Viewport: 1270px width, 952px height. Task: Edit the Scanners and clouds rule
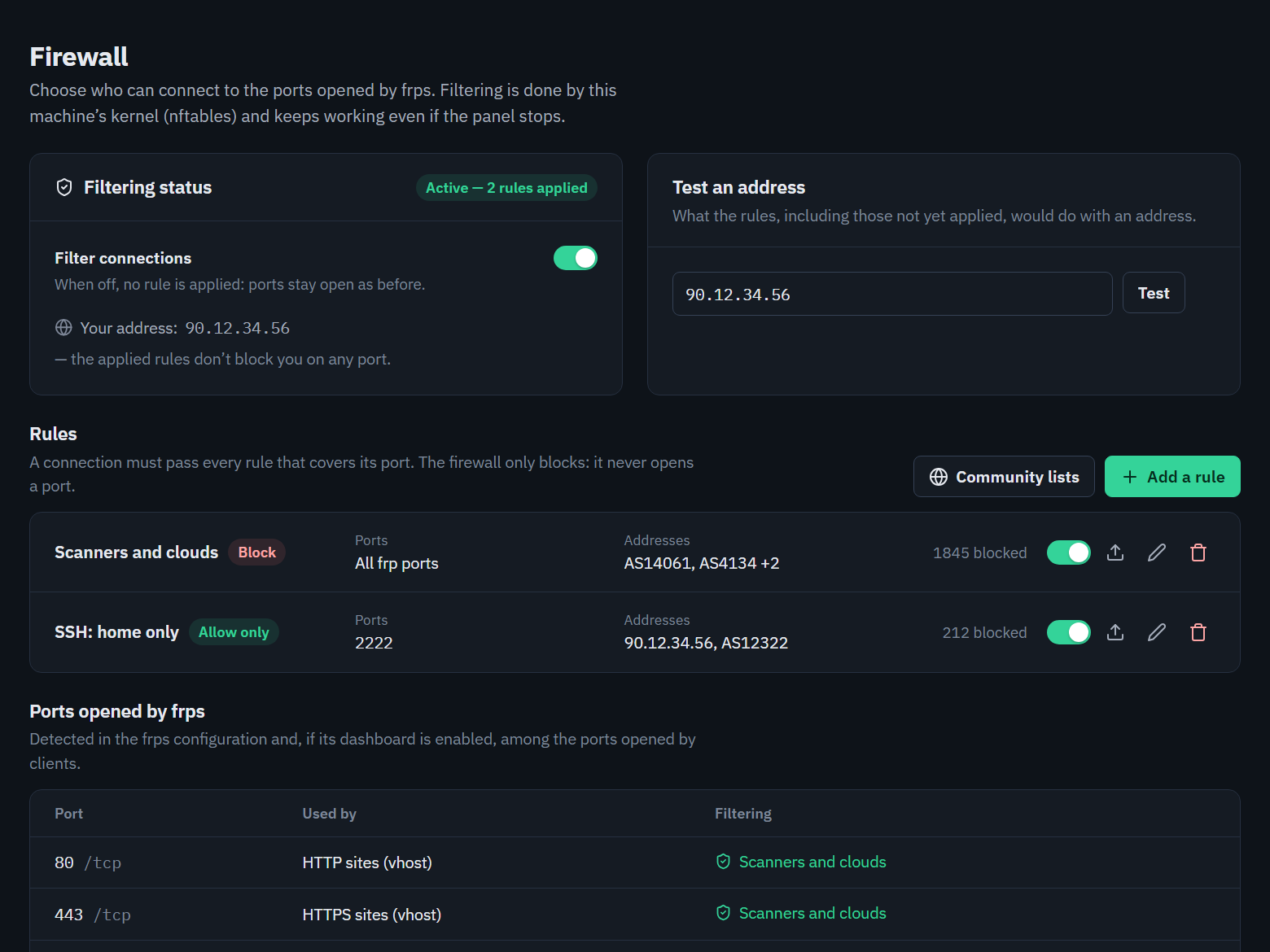point(1157,552)
